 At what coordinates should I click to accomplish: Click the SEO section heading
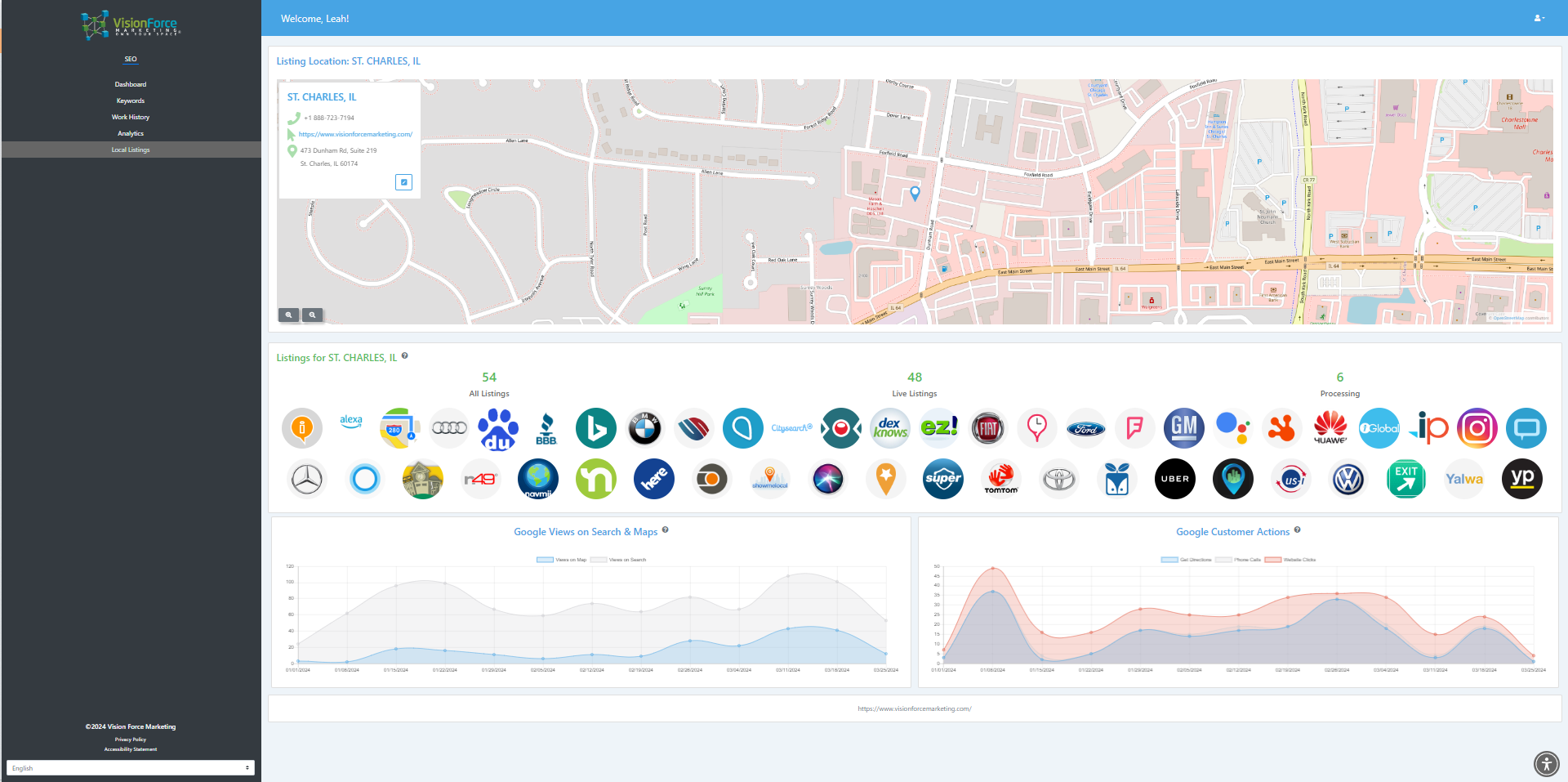[131, 59]
